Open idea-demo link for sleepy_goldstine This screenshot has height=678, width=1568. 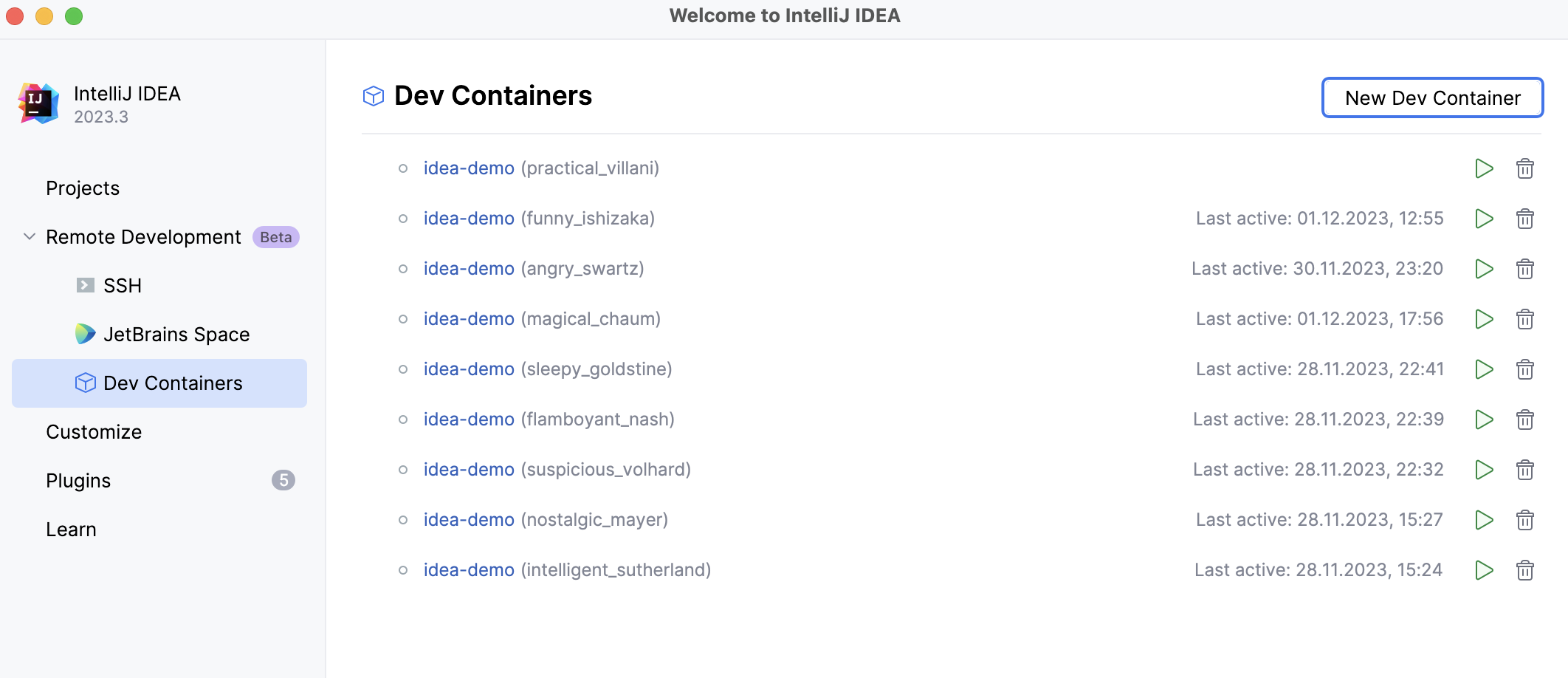pos(469,369)
